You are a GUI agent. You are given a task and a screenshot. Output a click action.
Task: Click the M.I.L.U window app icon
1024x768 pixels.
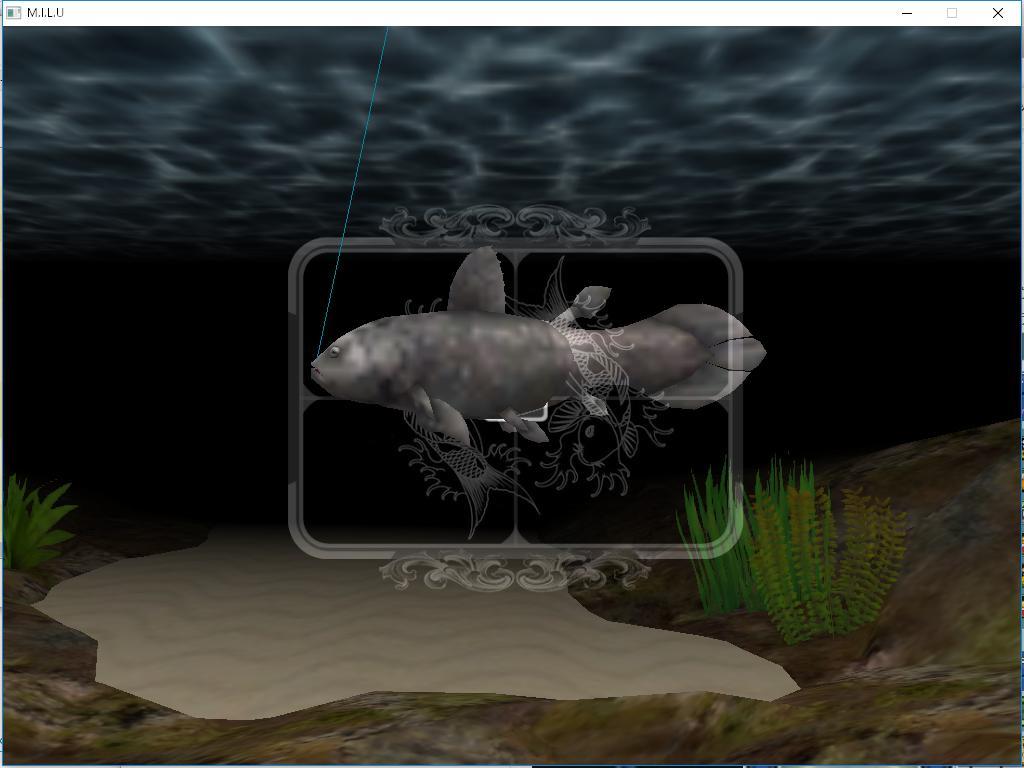point(14,13)
